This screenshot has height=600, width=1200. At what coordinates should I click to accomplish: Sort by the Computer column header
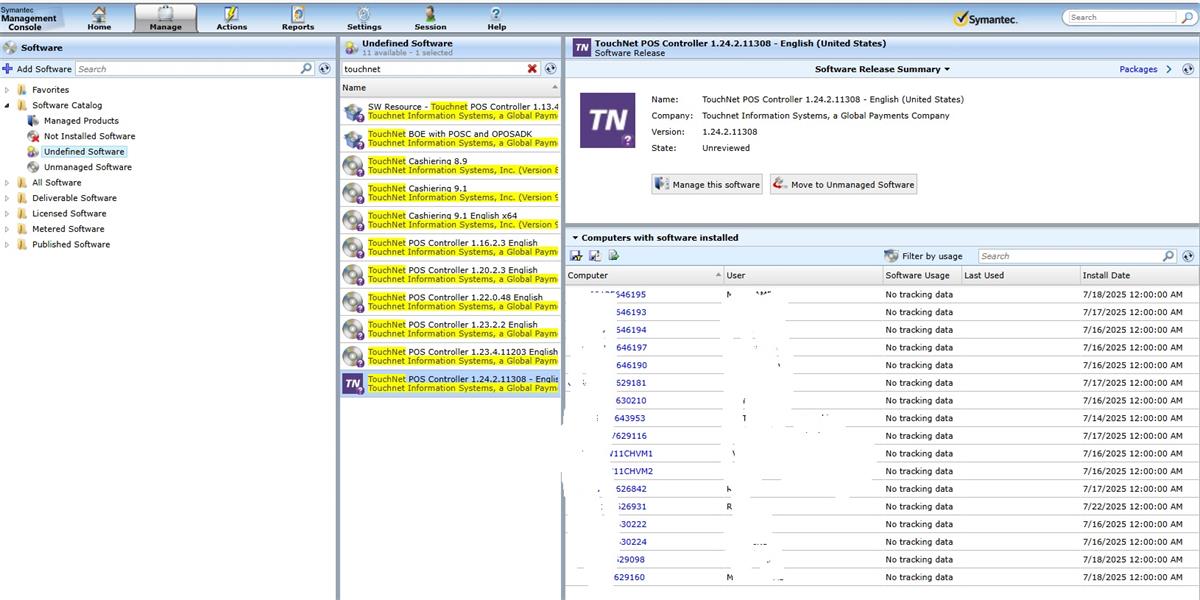(x=644, y=275)
